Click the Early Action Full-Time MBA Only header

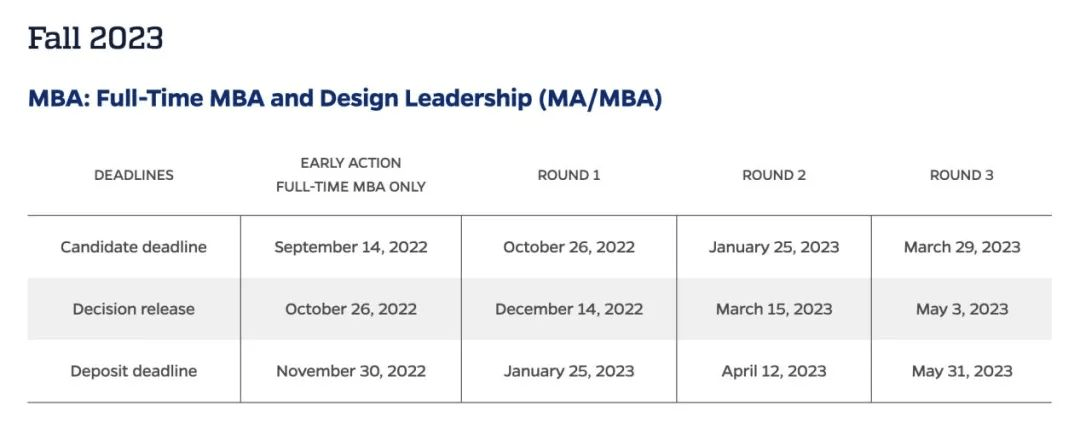351,175
